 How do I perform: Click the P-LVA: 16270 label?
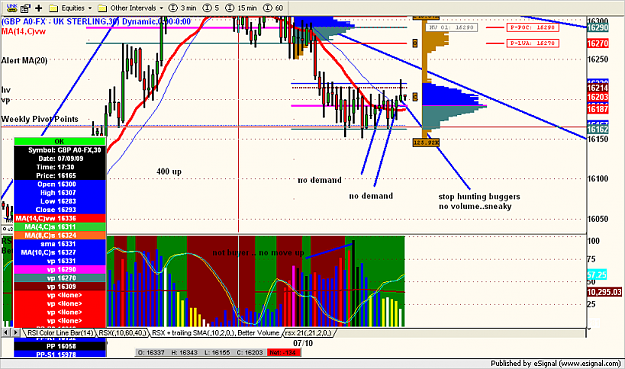click(533, 43)
